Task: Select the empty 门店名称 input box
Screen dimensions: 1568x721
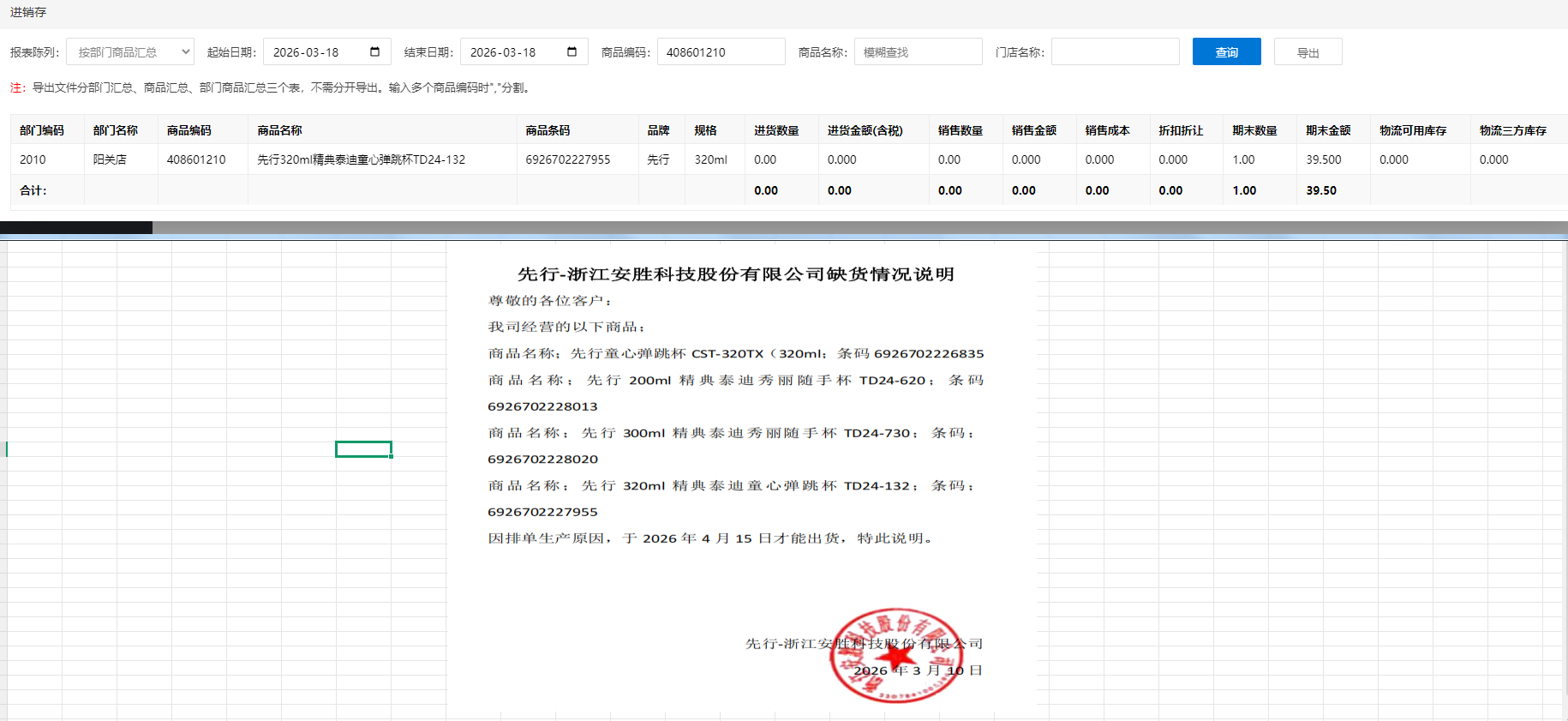Action: tap(1115, 52)
